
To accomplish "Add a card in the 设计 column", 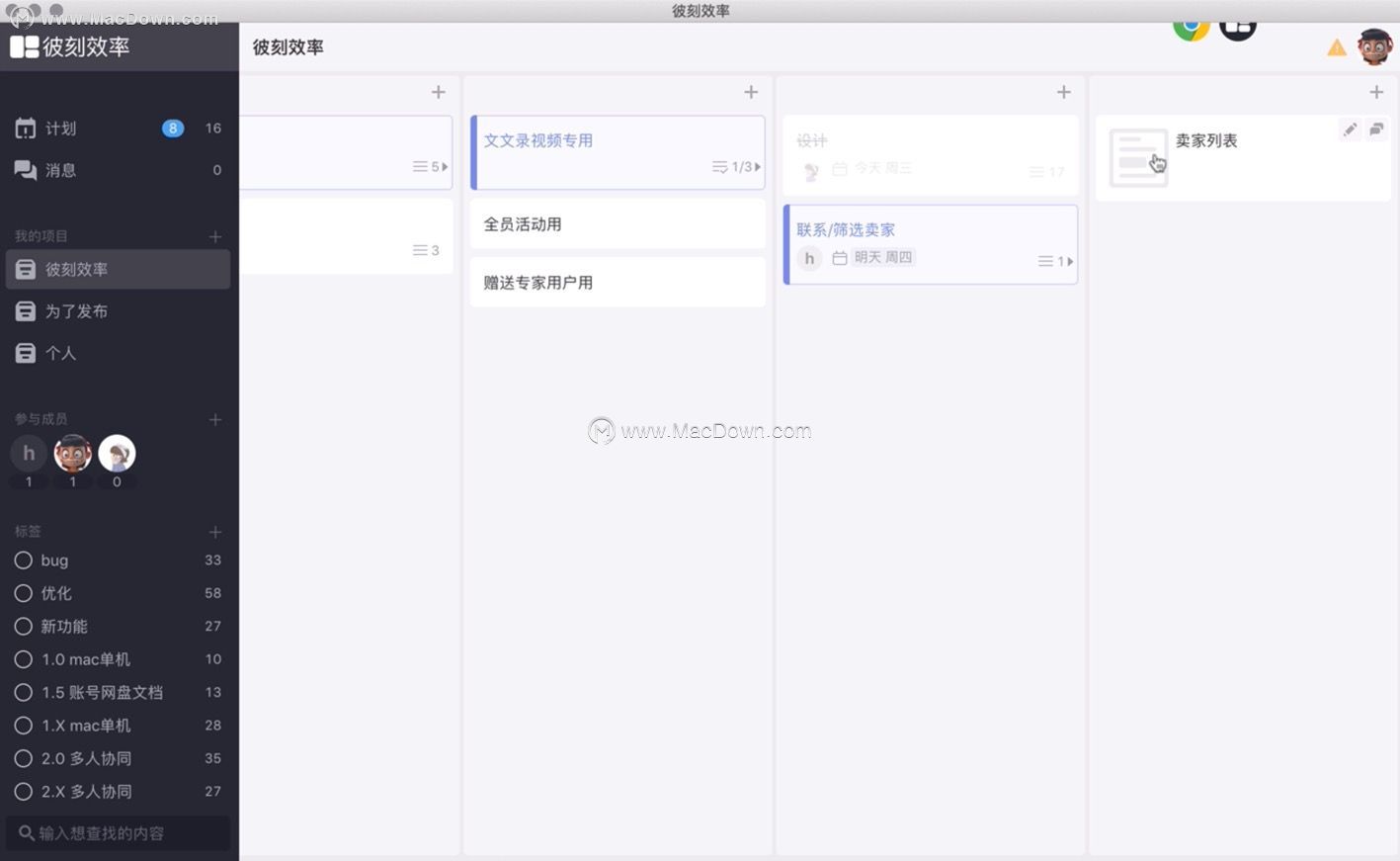I will click(x=1064, y=92).
